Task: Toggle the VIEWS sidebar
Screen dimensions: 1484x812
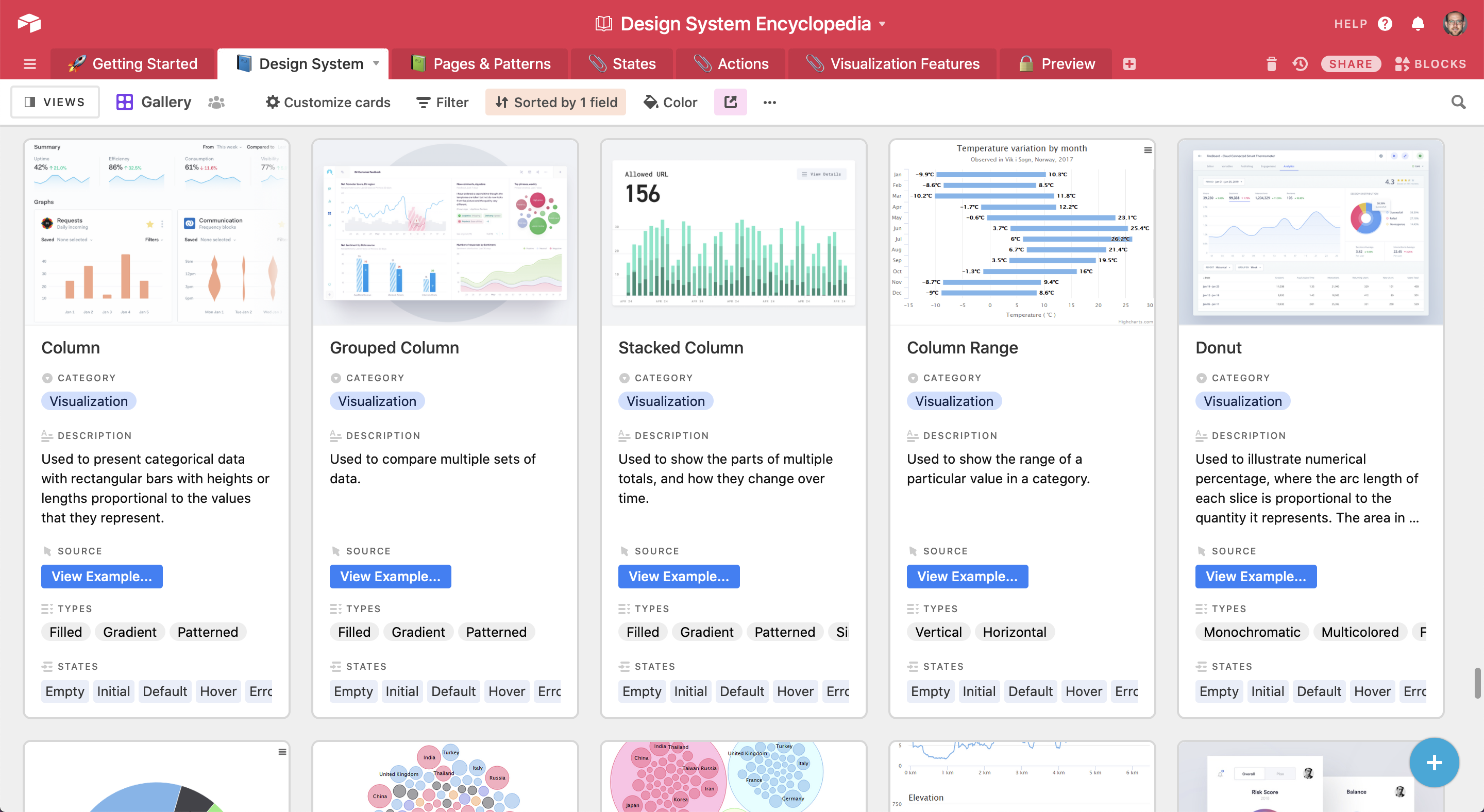Action: 55,102
